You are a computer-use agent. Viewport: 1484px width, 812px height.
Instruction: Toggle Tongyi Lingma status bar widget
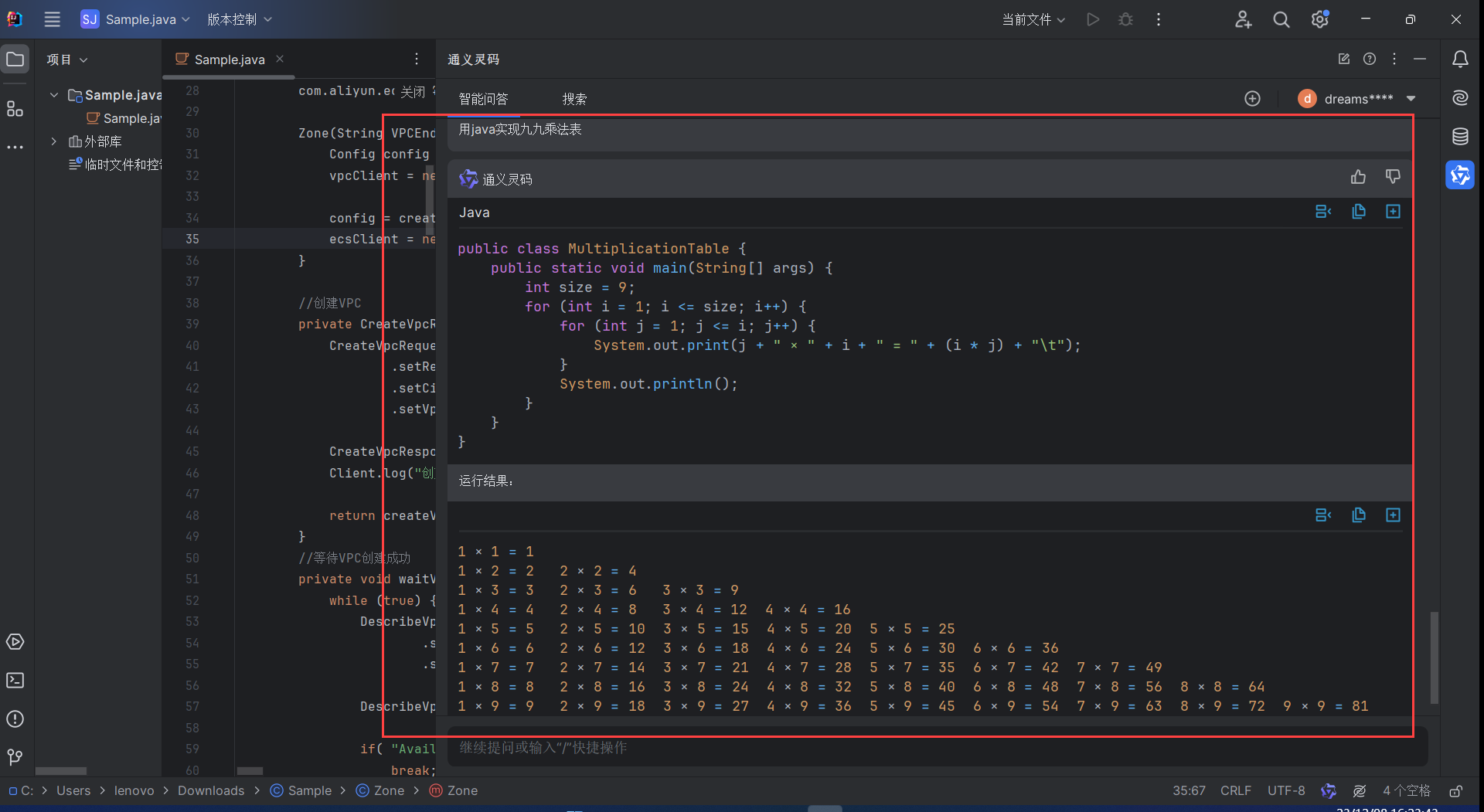click(1329, 790)
